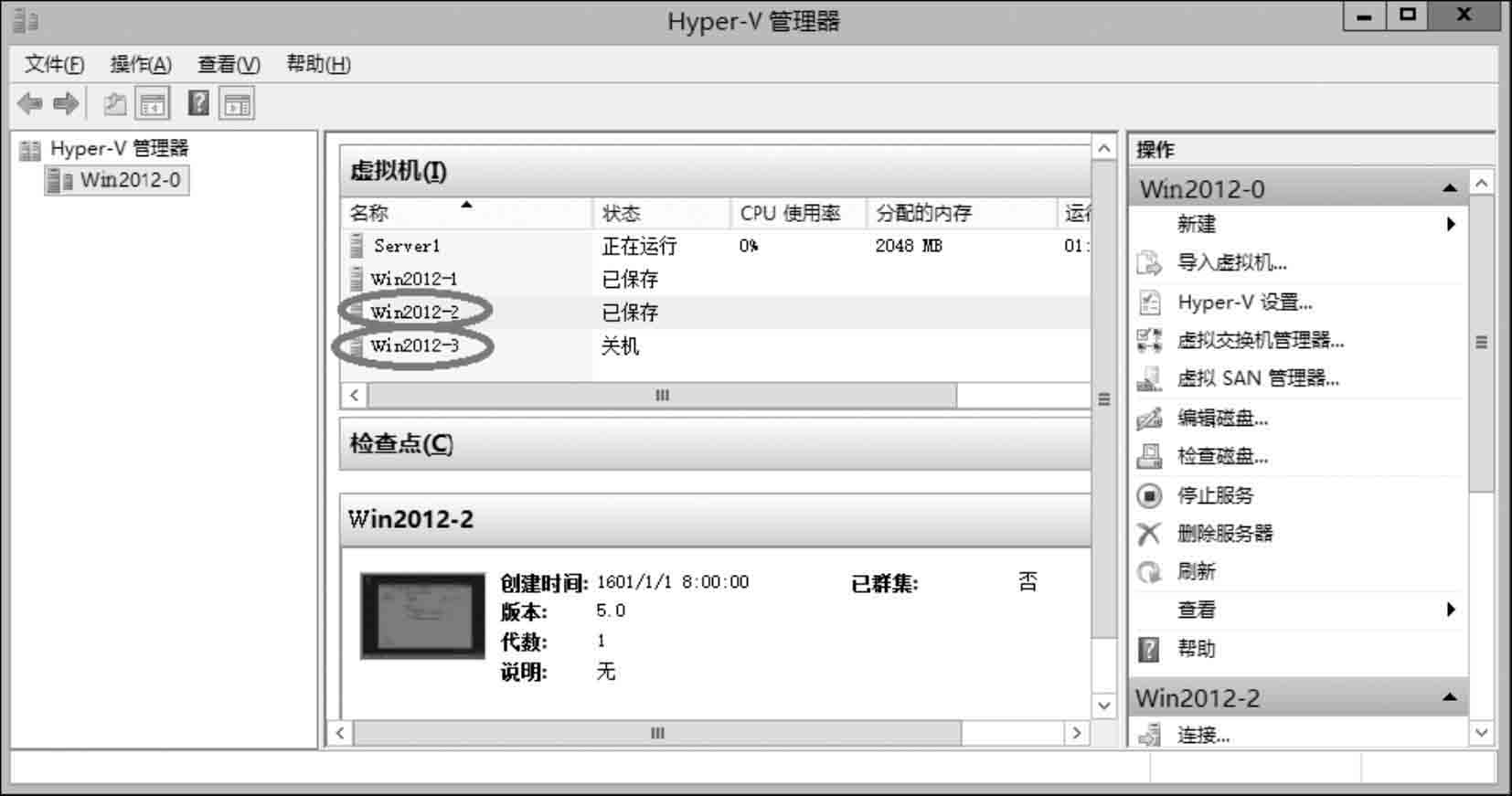This screenshot has width=1512, height=796.
Task: Sort by the 分配的内存 column header
Action: (x=961, y=213)
